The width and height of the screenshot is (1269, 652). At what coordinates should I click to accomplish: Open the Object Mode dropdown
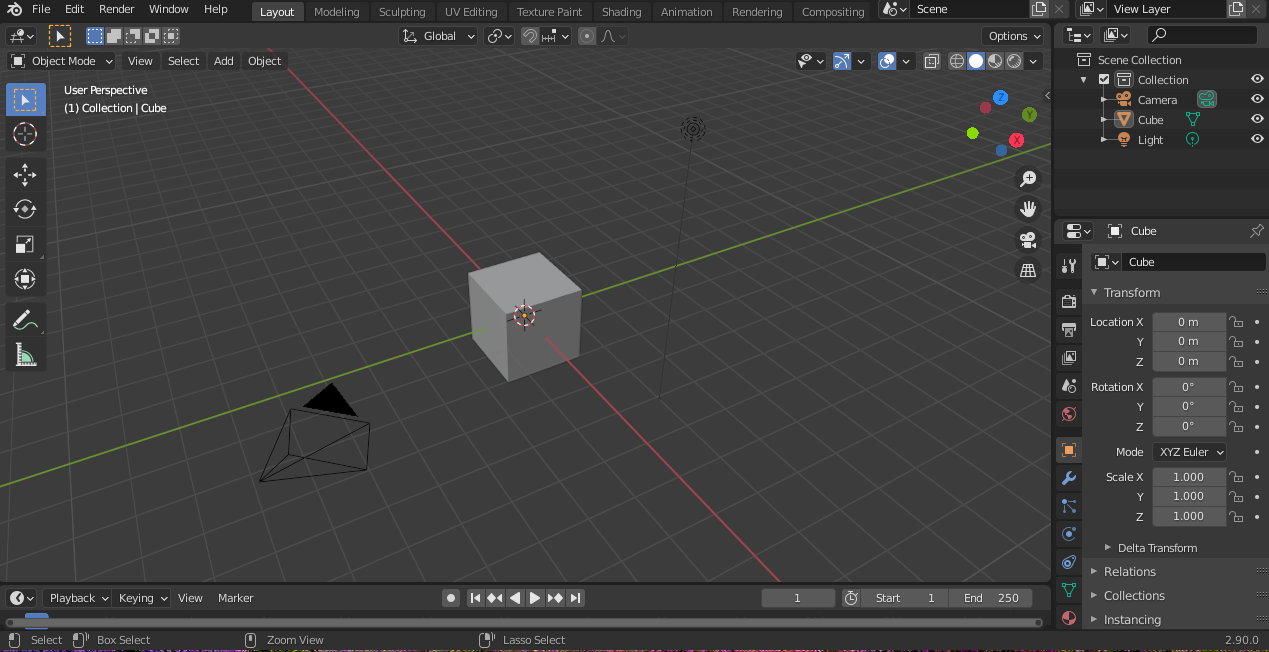pyautogui.click(x=62, y=61)
